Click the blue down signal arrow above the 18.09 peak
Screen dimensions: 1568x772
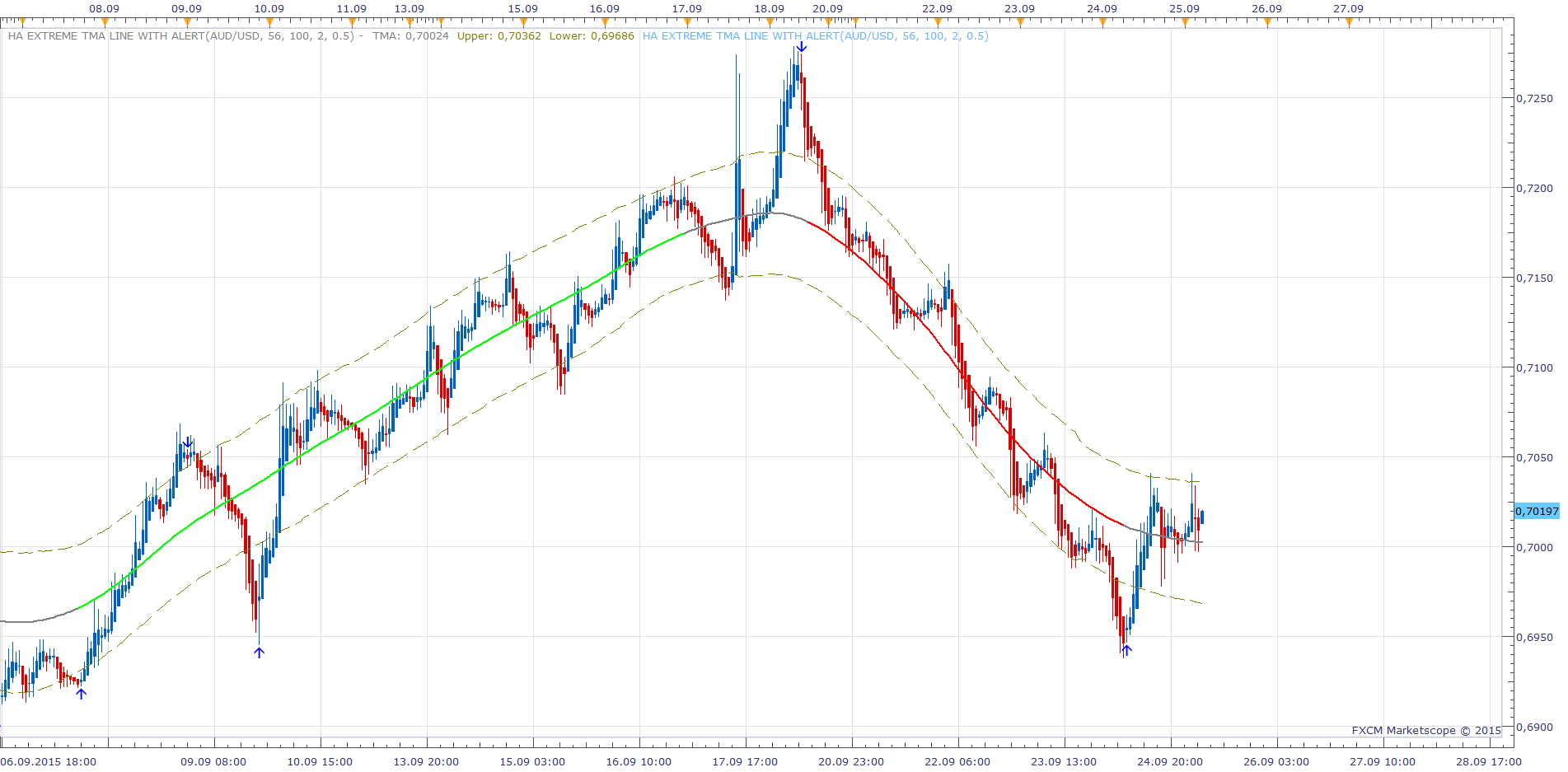coord(801,46)
